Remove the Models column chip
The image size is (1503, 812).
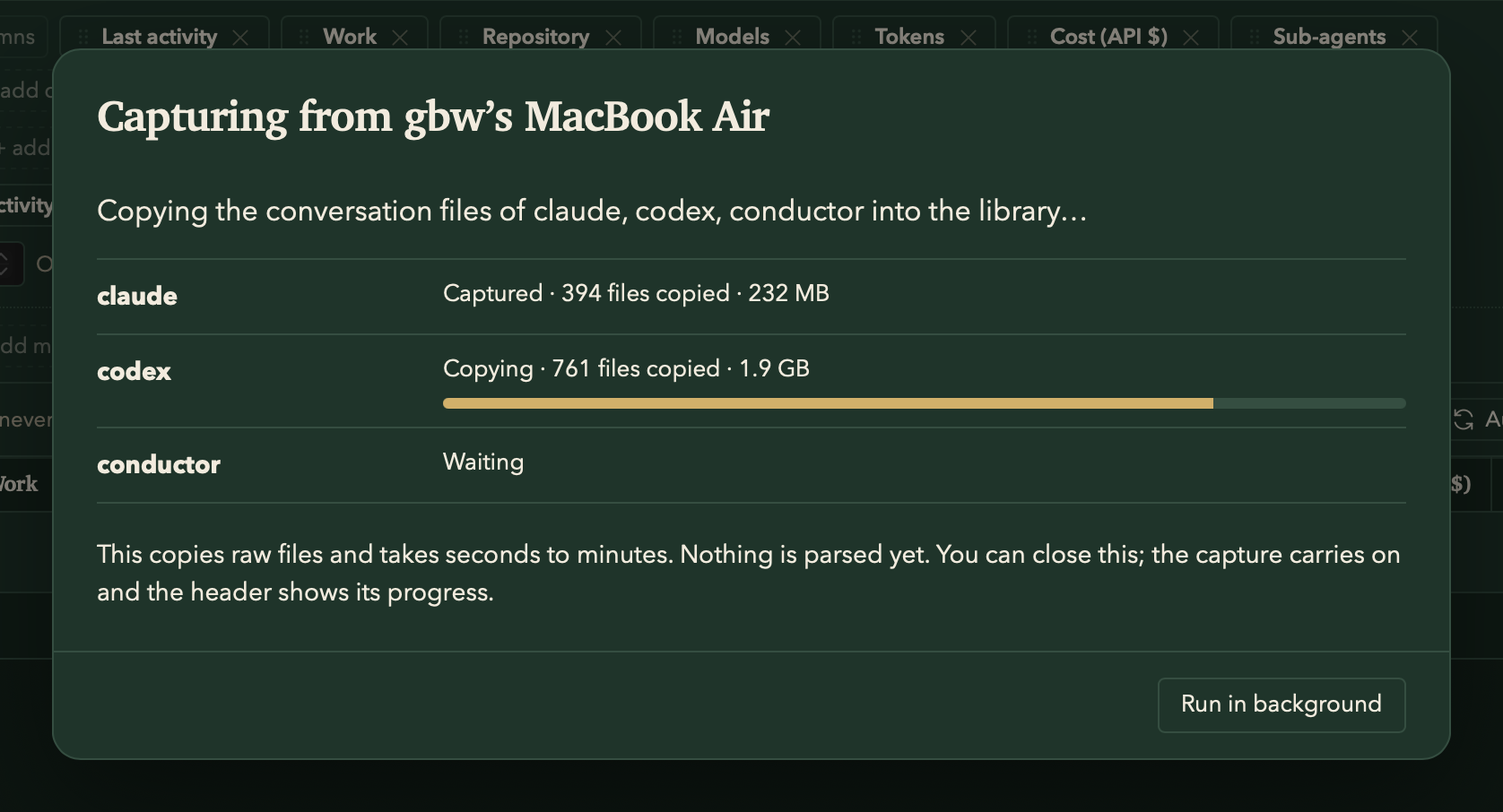(x=793, y=38)
